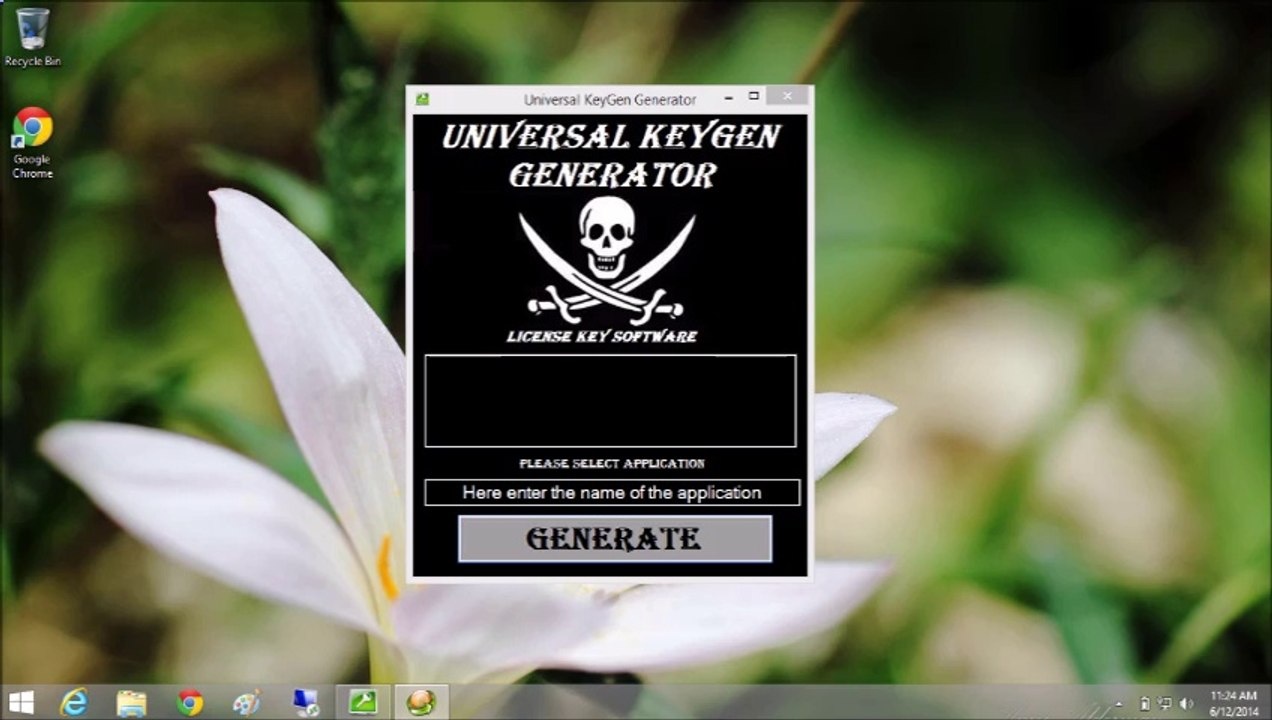The image size is (1272, 720).
Task: Select the green recorder app in the taskbar
Action: pos(363,703)
